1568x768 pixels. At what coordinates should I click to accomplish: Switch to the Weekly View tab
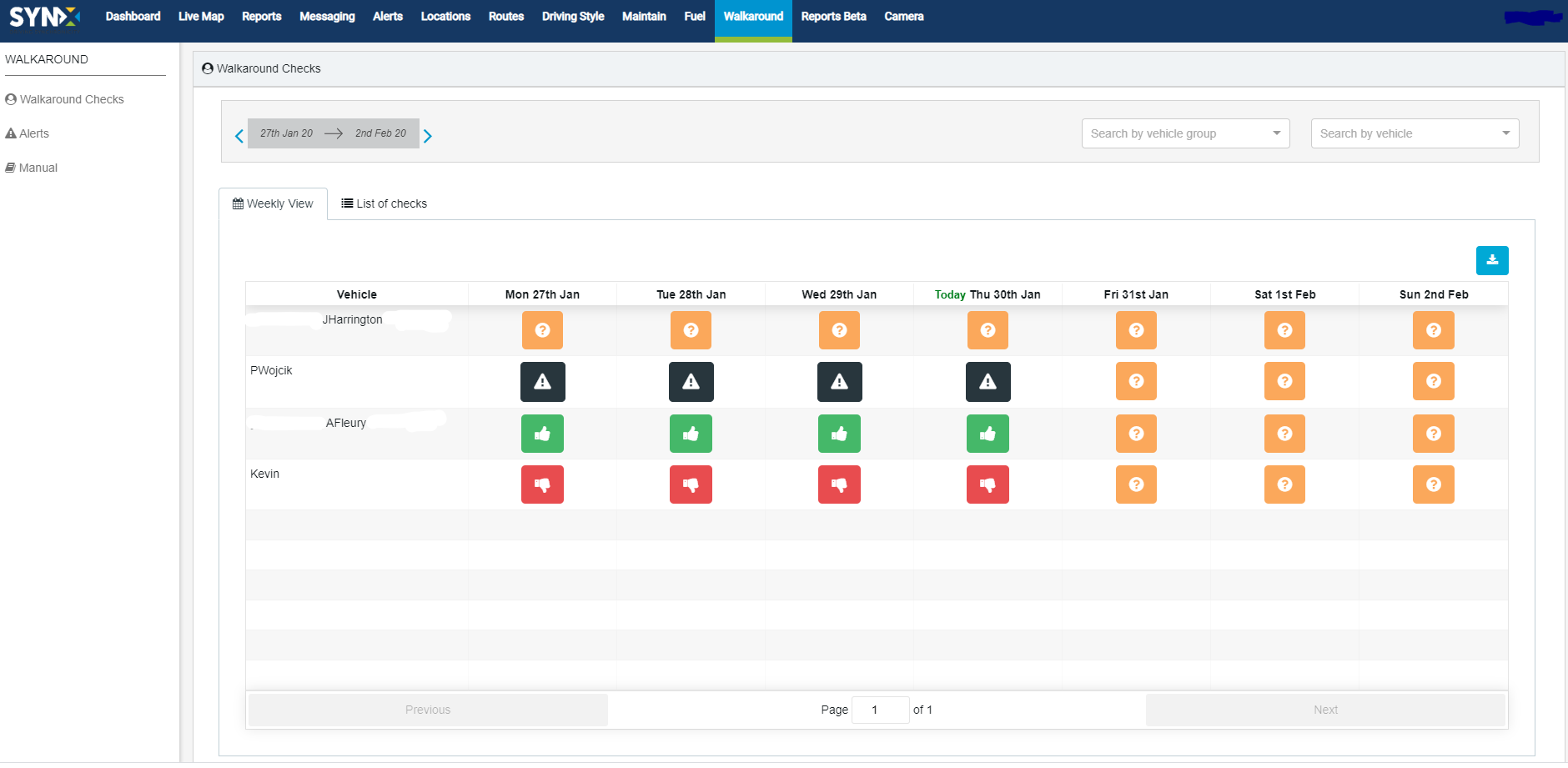273,203
